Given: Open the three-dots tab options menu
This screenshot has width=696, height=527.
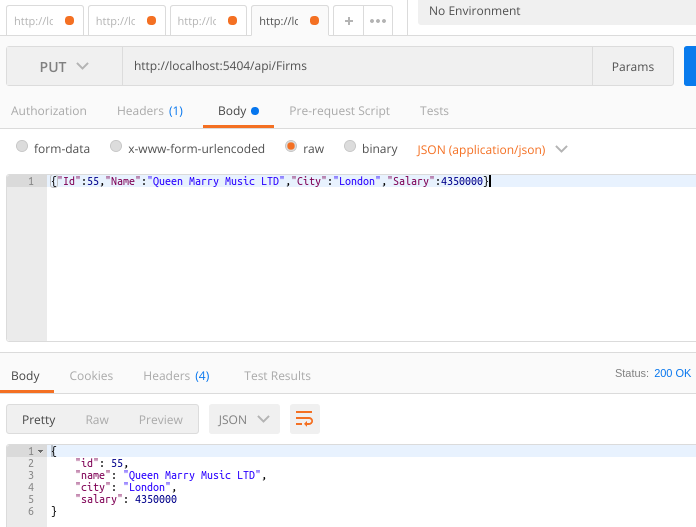Looking at the screenshot, I should coord(377,20).
